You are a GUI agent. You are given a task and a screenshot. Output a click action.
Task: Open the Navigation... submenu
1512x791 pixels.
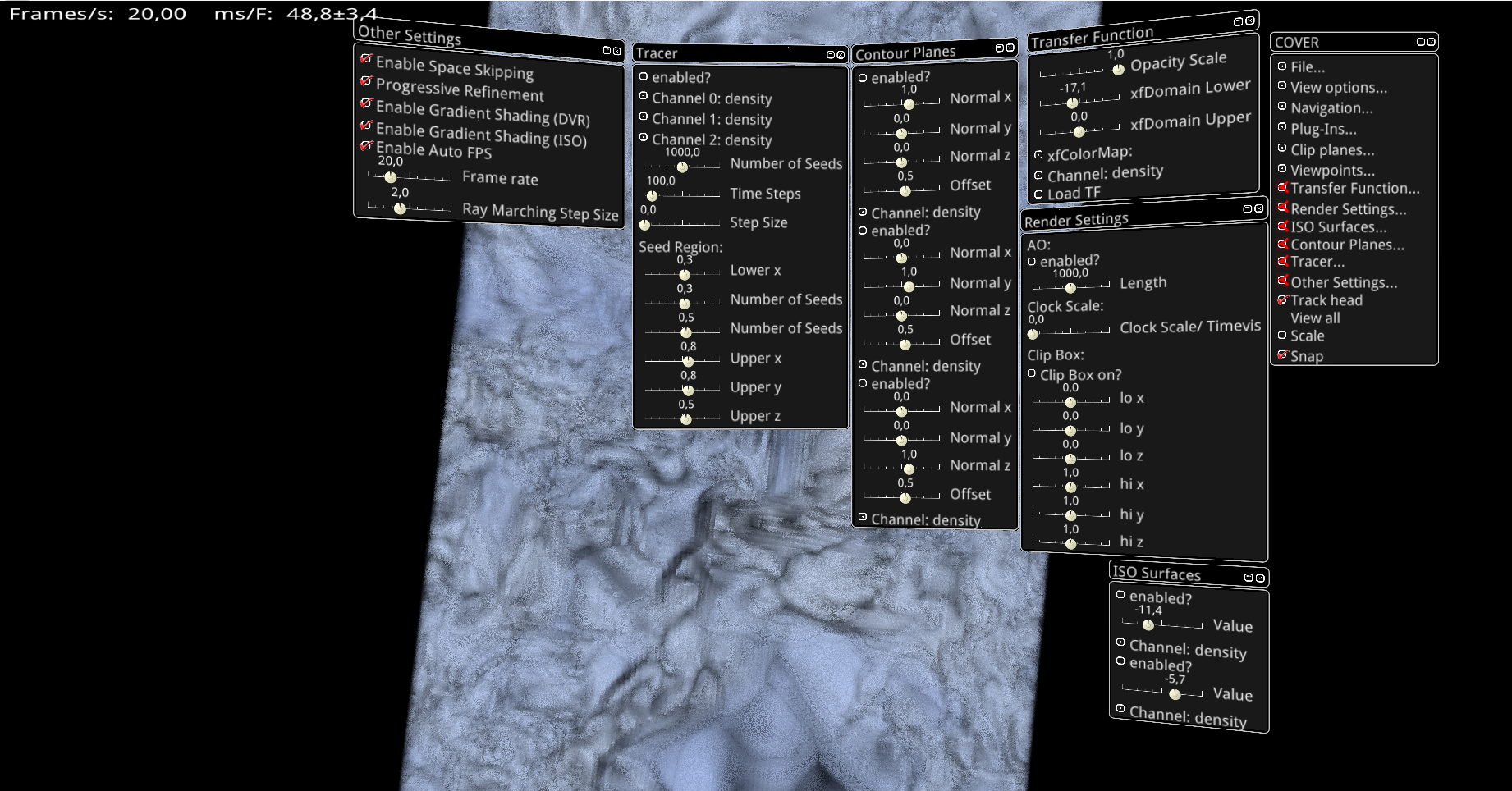[1331, 107]
